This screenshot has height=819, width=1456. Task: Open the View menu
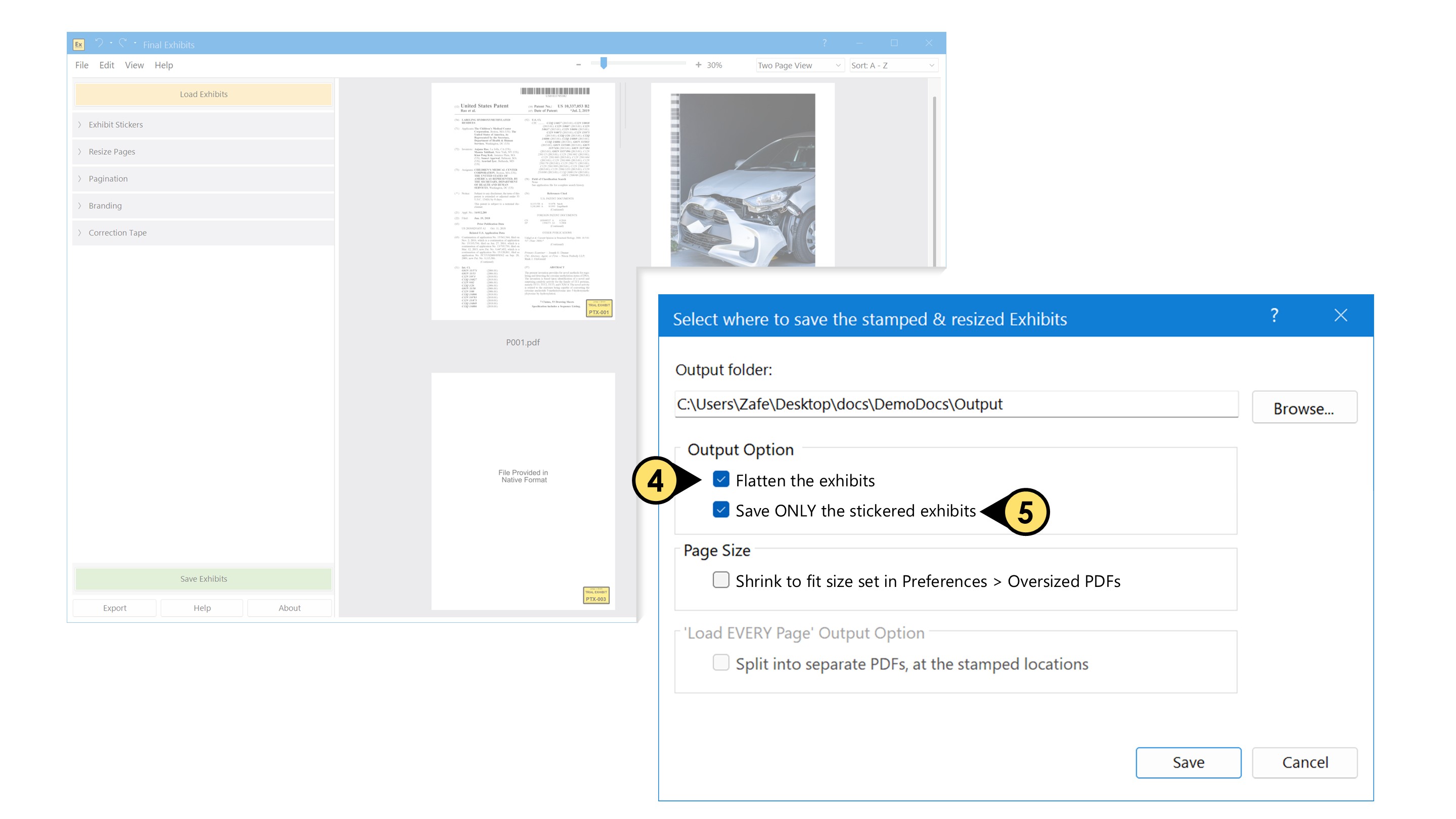pyautogui.click(x=134, y=65)
